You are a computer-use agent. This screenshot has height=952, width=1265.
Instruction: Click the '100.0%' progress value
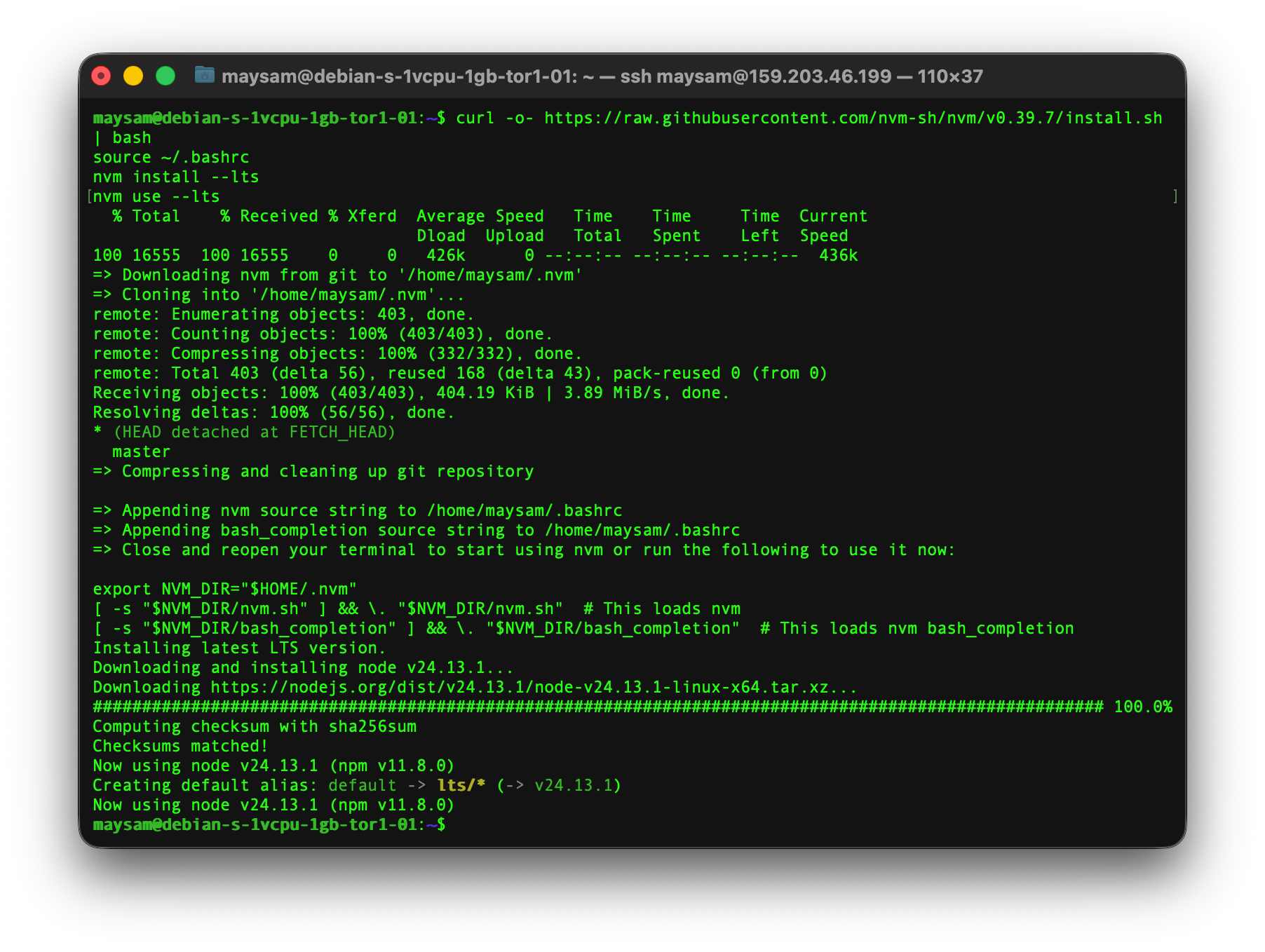[x=1143, y=707]
